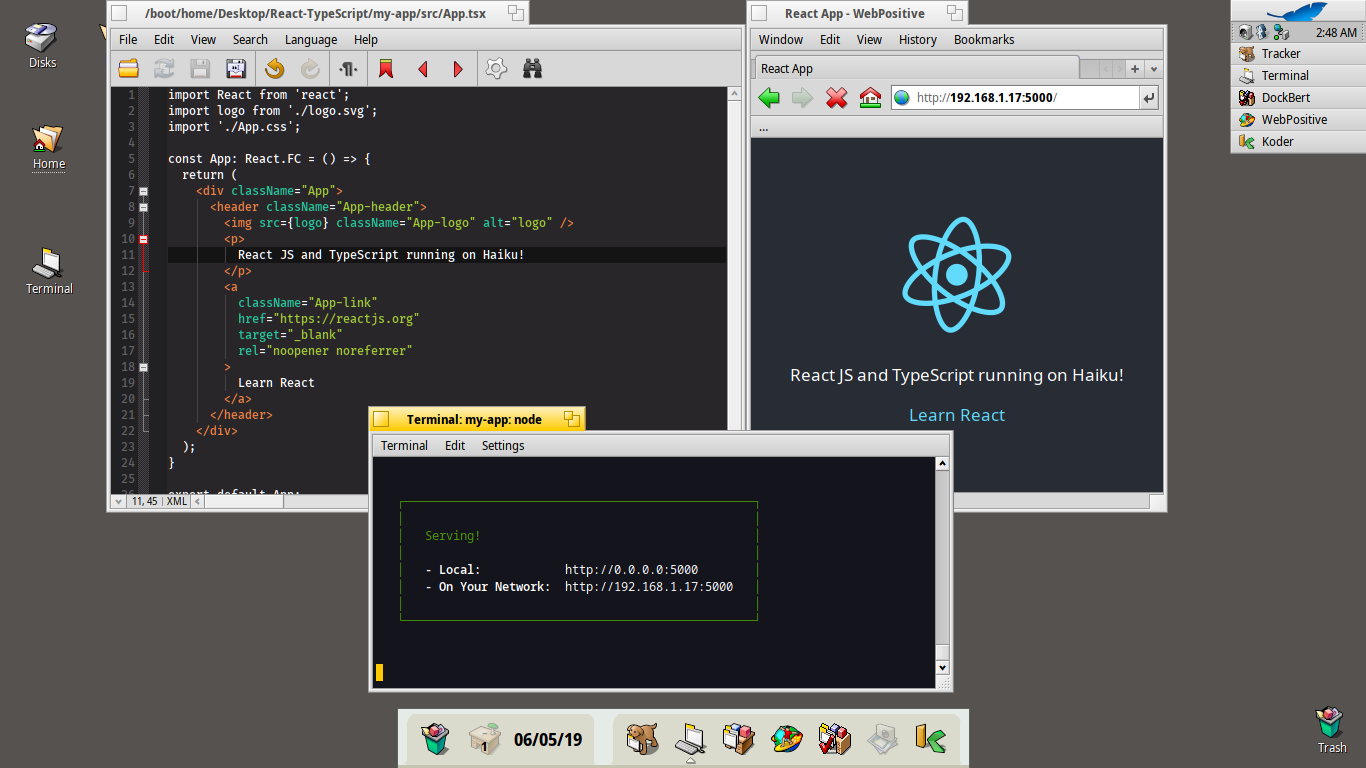Click the Terminal scrollbar down arrow
The height and width of the screenshot is (768, 1366).
pos(942,666)
